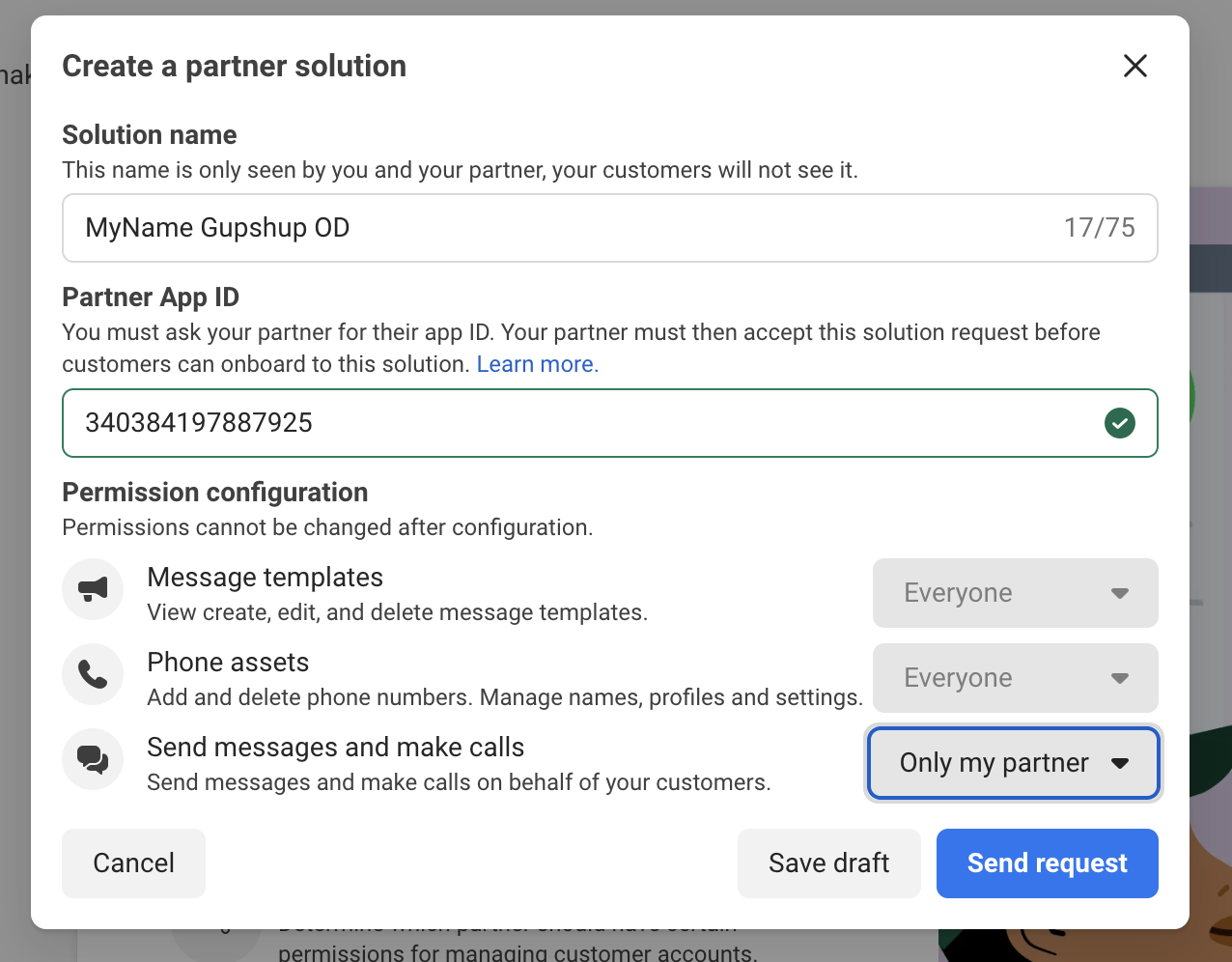This screenshot has width=1232, height=962.
Task: Open the Only my partner dropdown
Action: pos(1014,763)
